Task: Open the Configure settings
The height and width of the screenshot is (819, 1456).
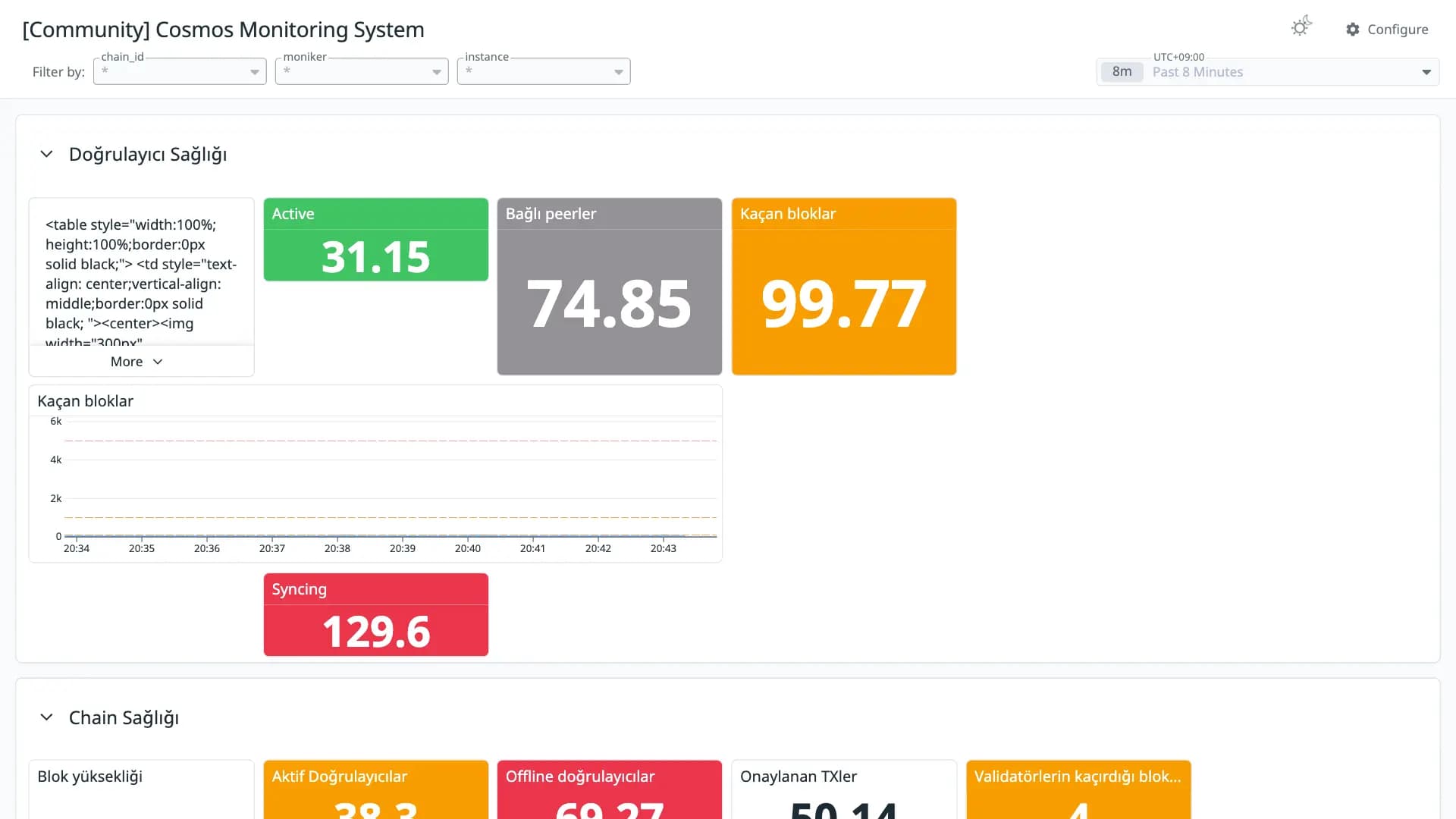Action: pyautogui.click(x=1387, y=30)
